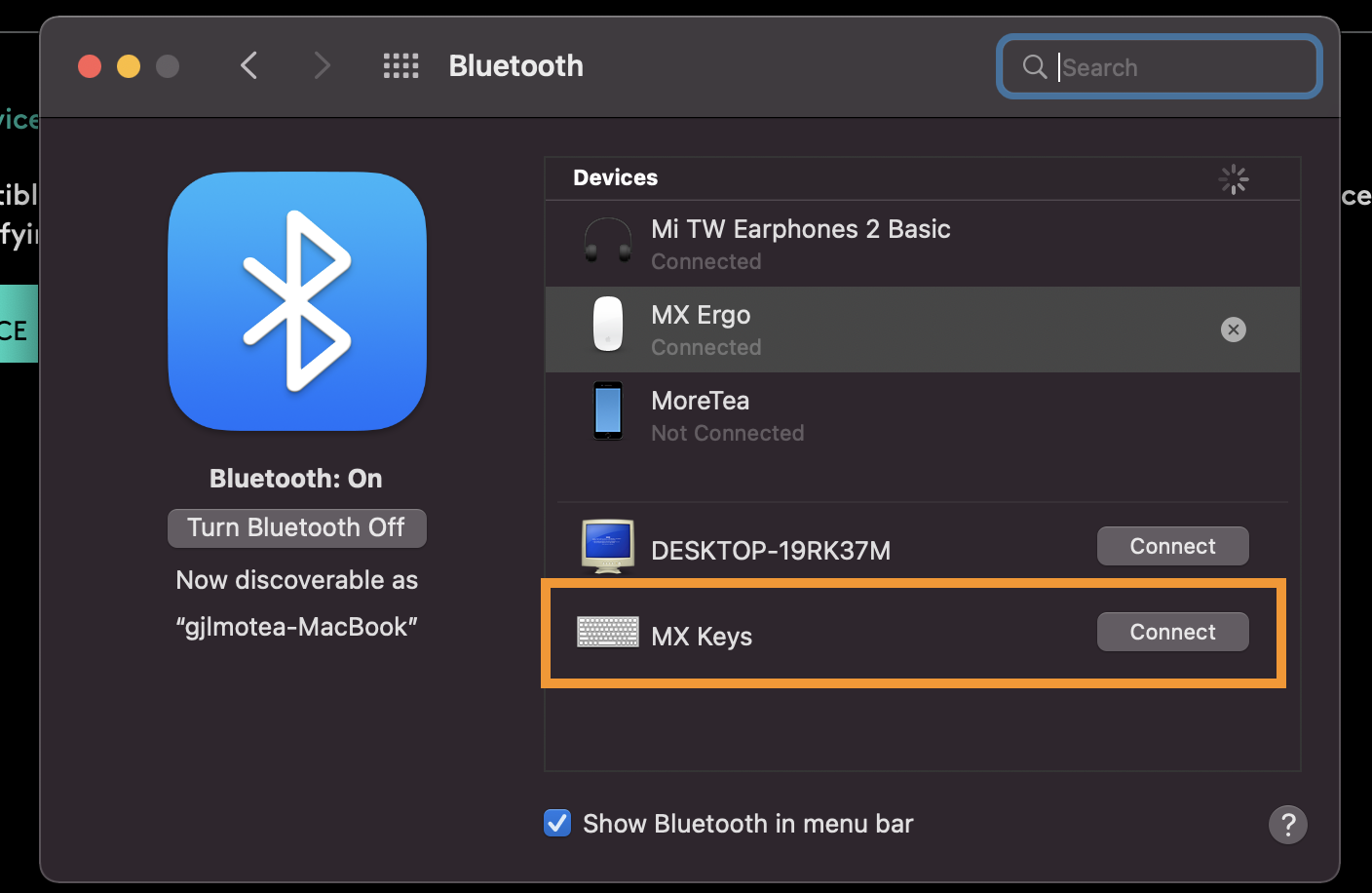Viewport: 1372px width, 893px height.
Task: Click the Bluetooth window title
Action: point(516,65)
